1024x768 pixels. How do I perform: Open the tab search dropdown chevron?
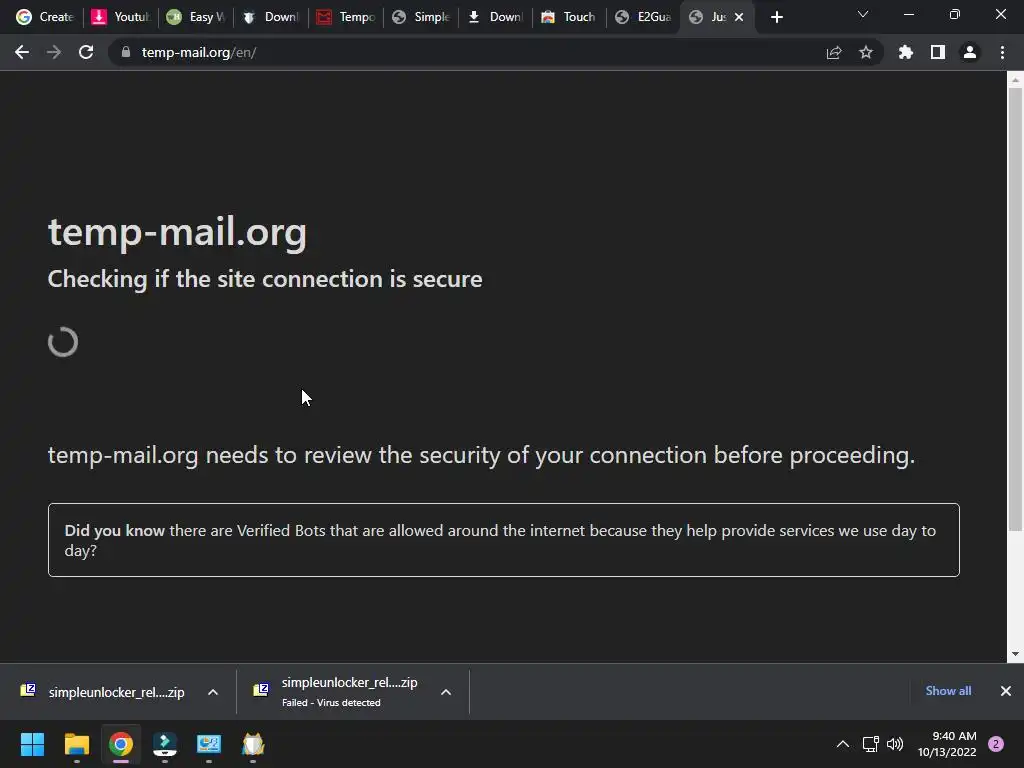point(863,14)
